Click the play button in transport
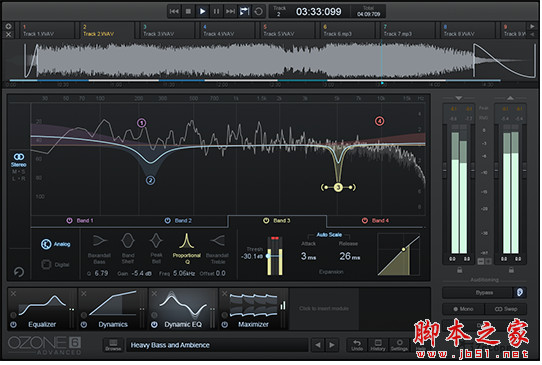Image resolution: width=542 pixels, height=365 pixels. (202, 11)
